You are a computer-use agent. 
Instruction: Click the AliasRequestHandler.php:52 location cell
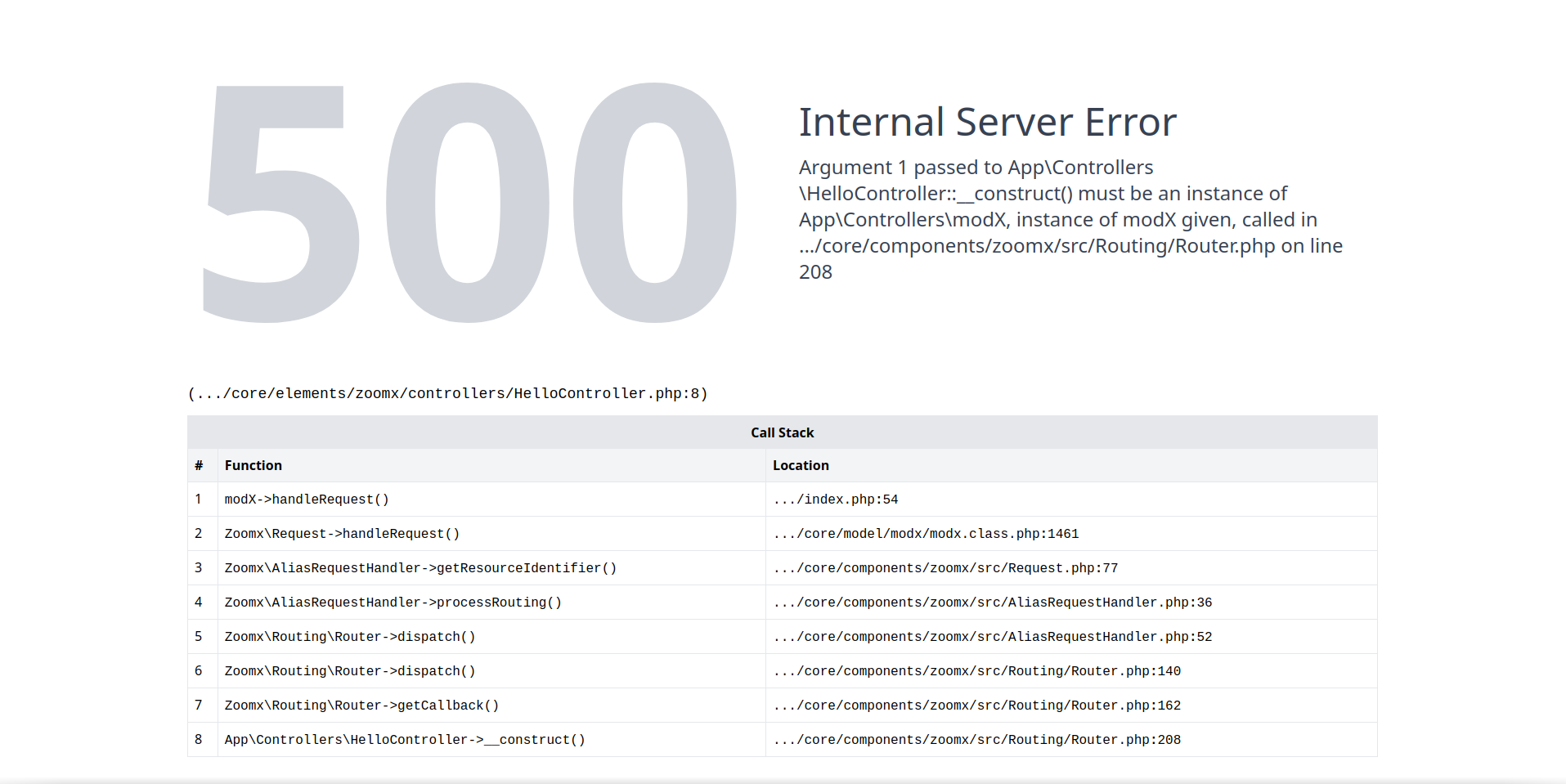click(x=1071, y=637)
